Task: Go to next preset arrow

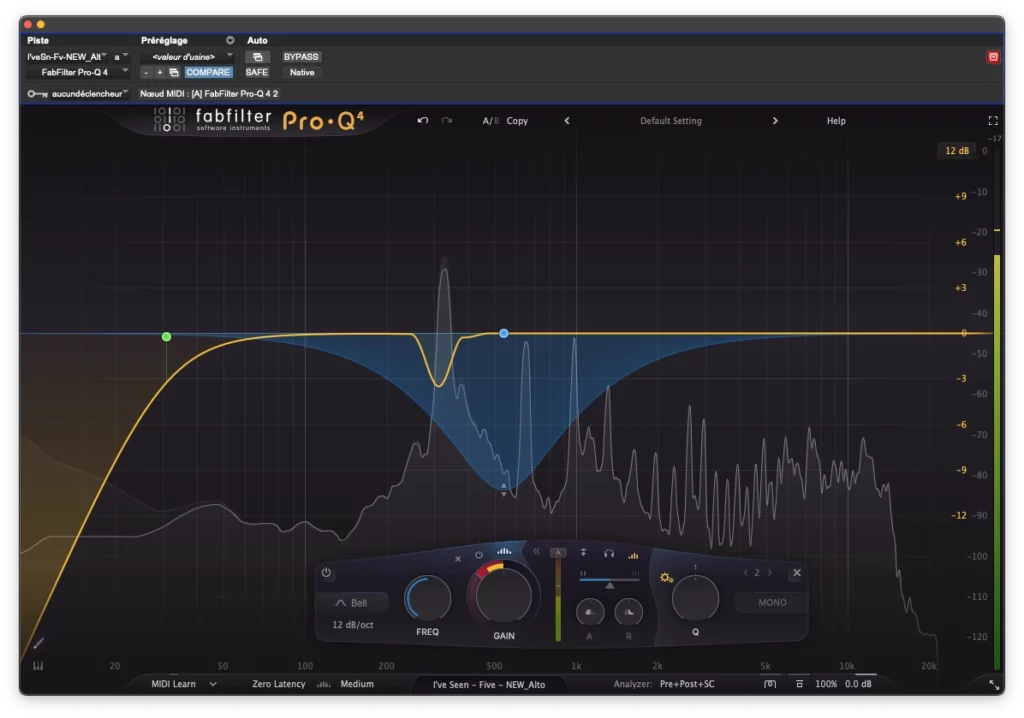Action: (x=775, y=121)
